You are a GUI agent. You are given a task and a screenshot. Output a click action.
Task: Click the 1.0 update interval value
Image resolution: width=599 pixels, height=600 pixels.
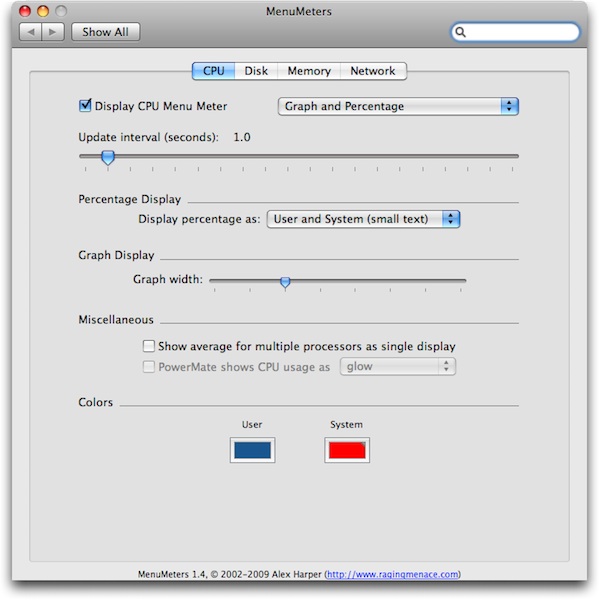[242, 137]
